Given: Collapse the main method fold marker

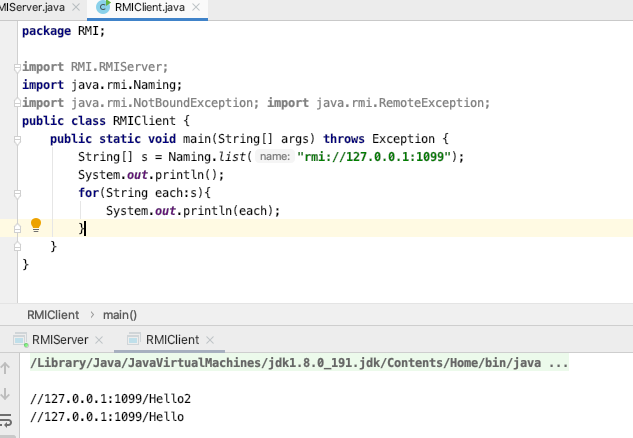Looking at the screenshot, I should pyautogui.click(x=17, y=140).
